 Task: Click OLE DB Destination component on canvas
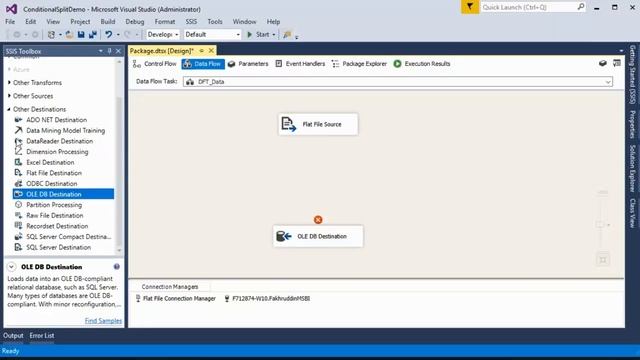318,236
